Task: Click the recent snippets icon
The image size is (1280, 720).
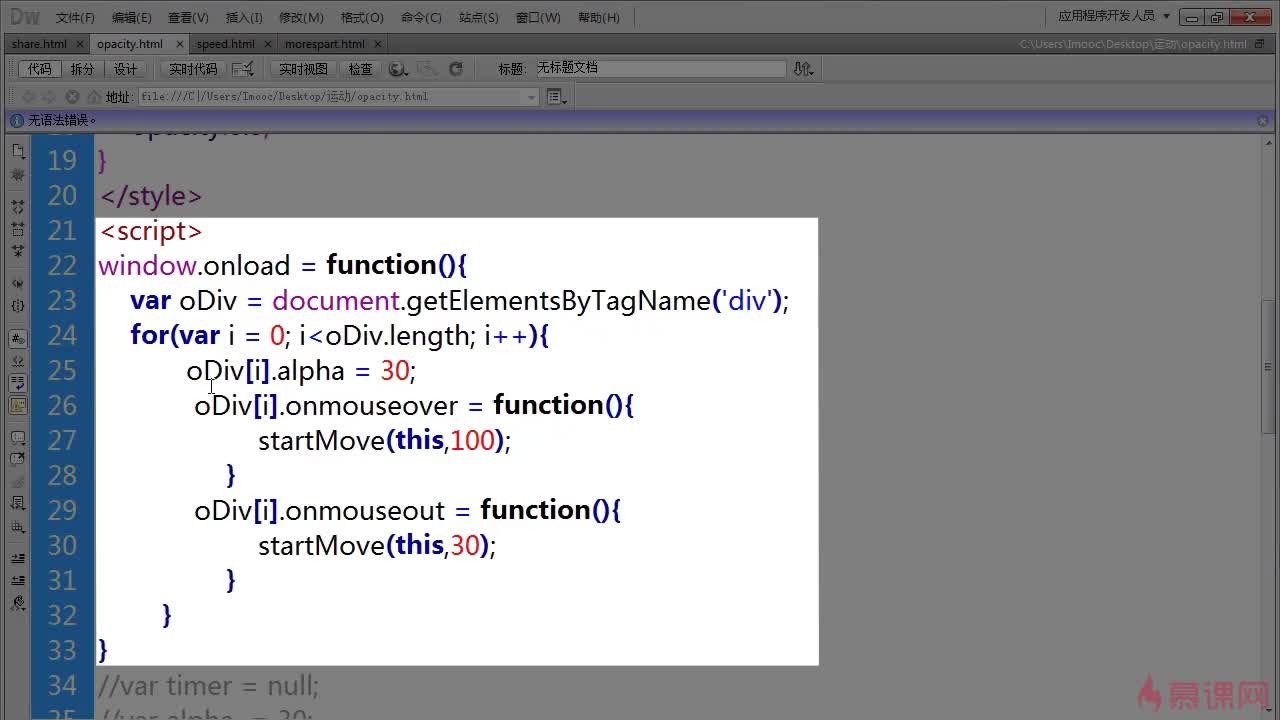Action: 18,504
